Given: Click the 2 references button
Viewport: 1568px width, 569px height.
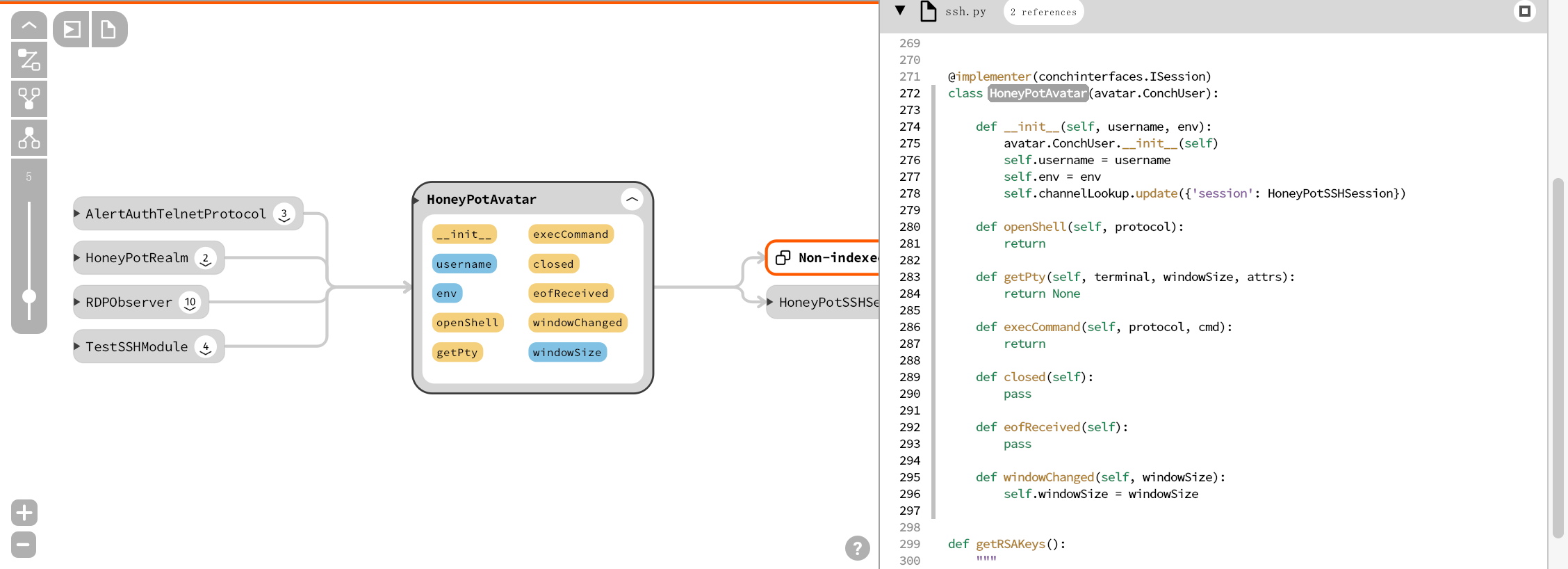Looking at the screenshot, I should point(1043,12).
